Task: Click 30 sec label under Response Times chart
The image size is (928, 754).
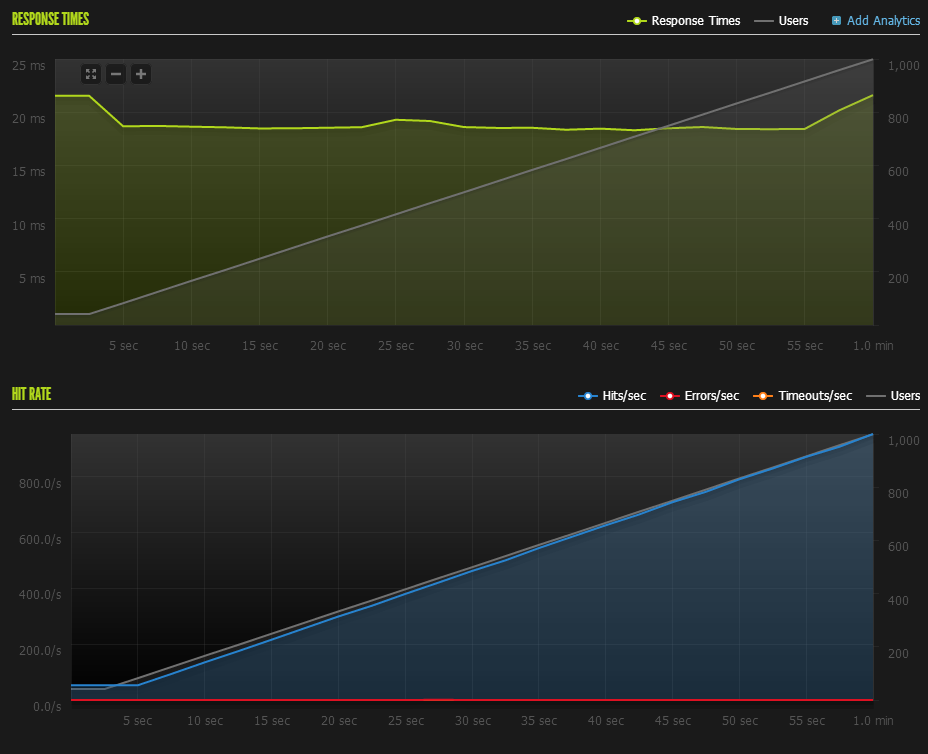Action: click(x=465, y=346)
